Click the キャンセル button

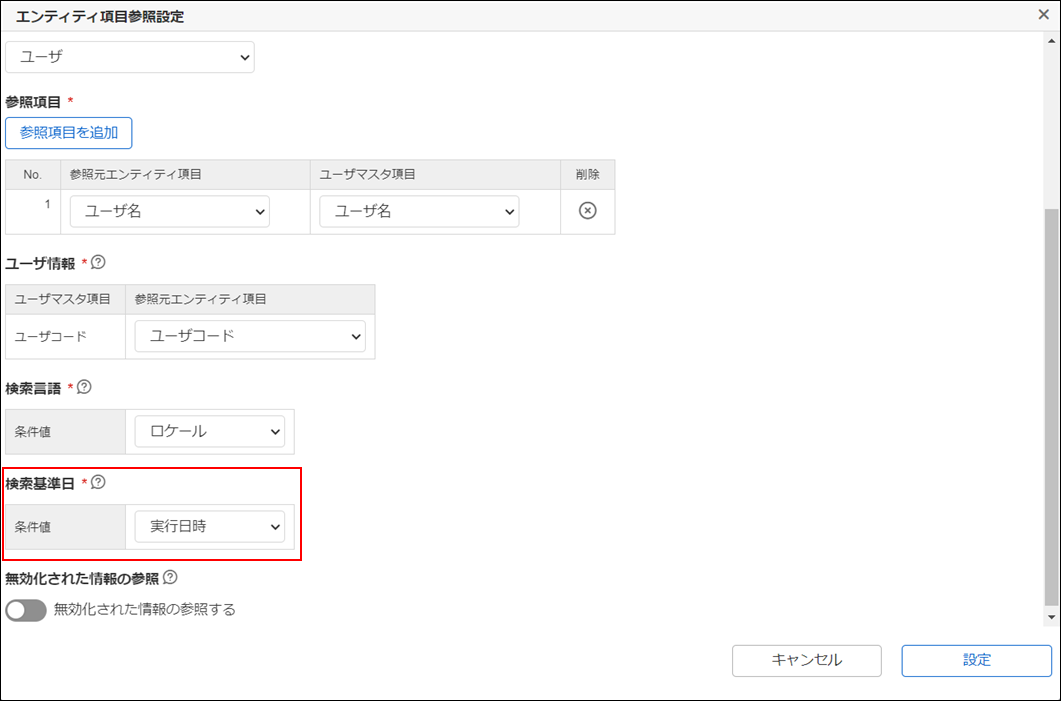point(807,660)
